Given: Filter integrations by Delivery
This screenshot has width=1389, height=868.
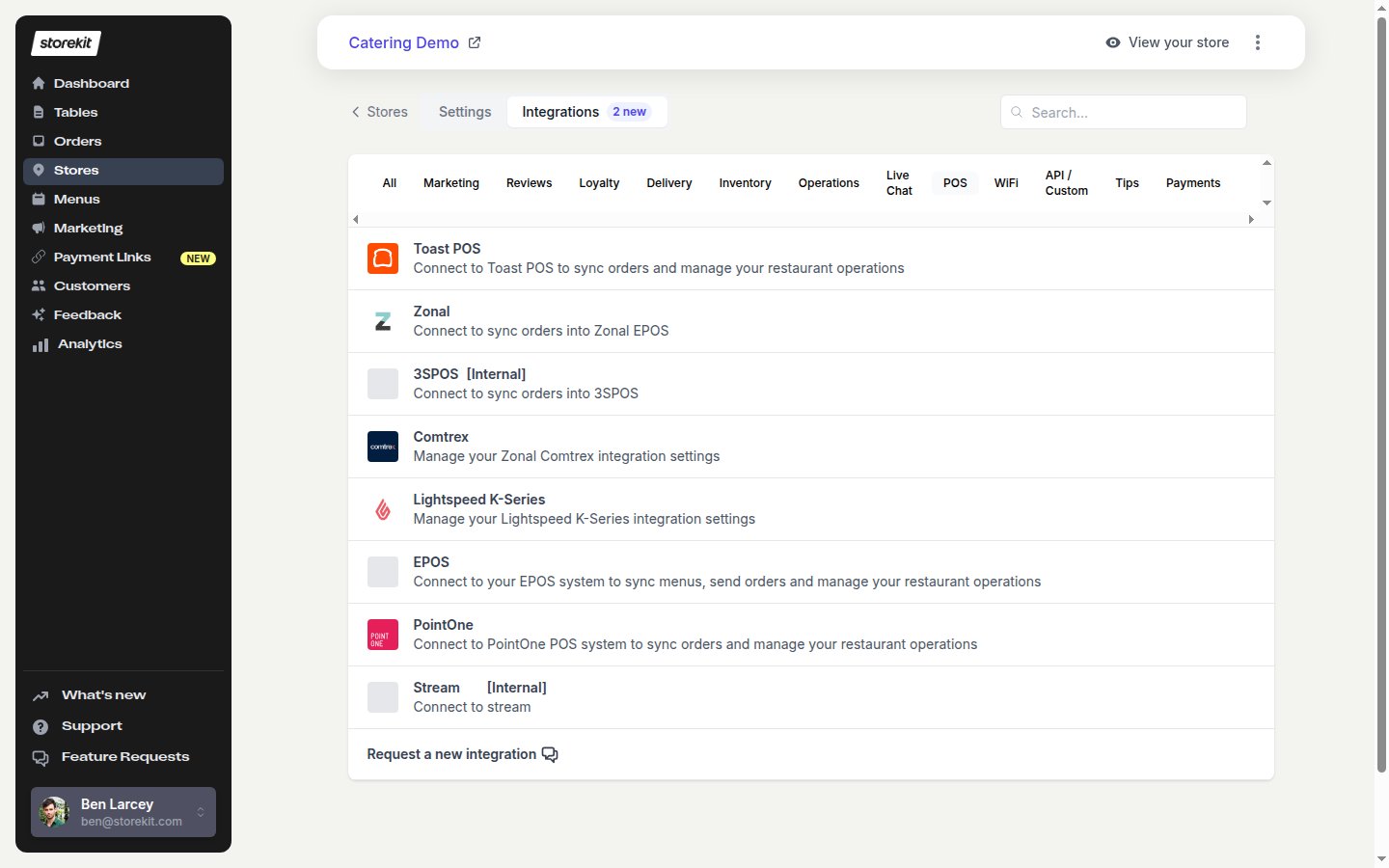Looking at the screenshot, I should tap(669, 183).
